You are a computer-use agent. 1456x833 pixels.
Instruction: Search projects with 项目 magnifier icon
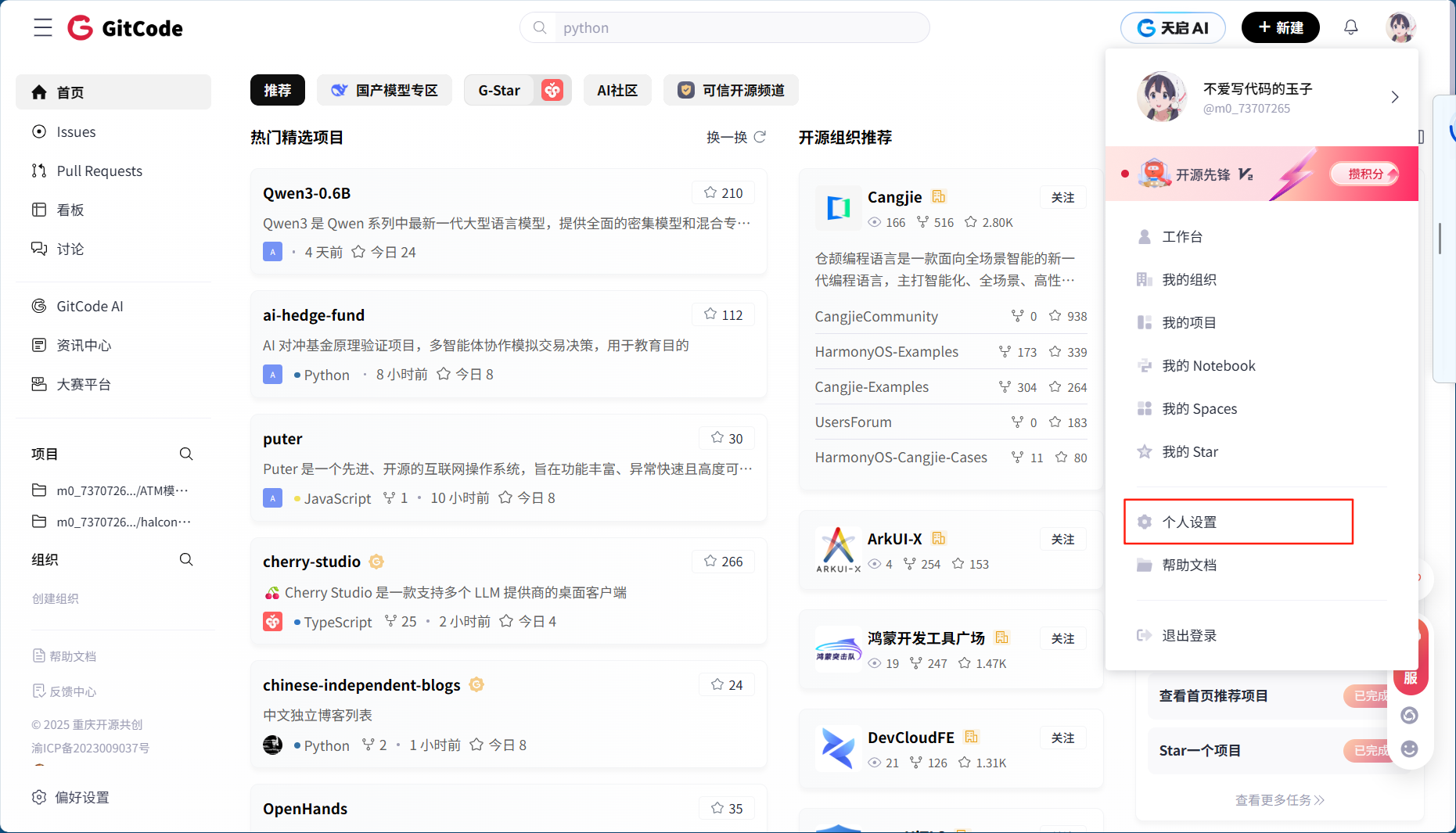coord(186,454)
